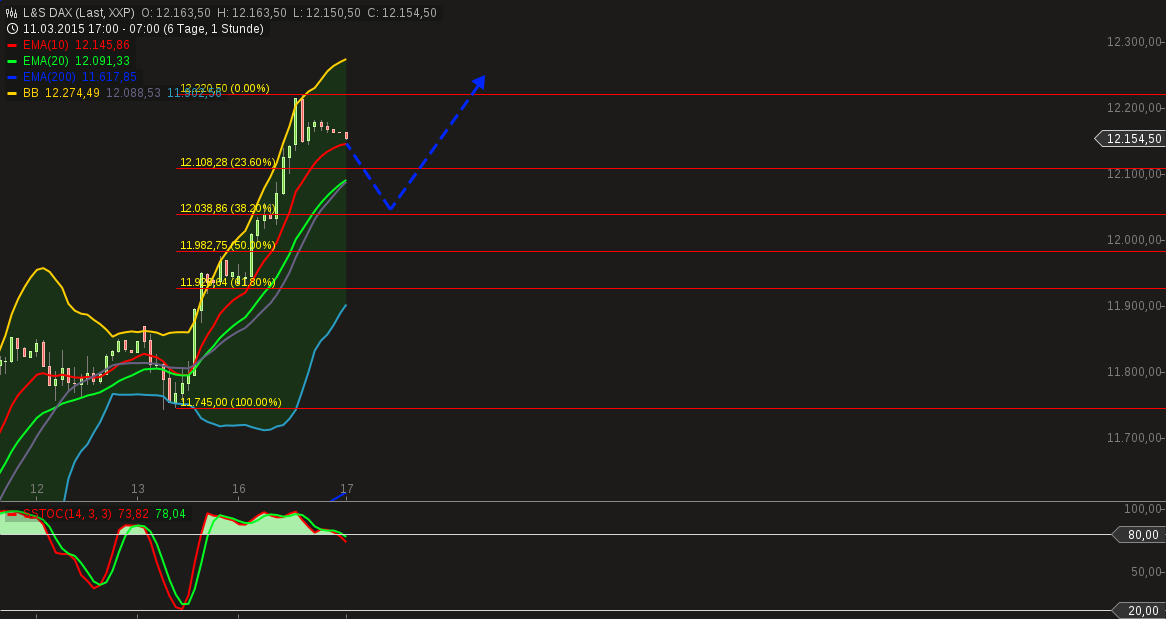This screenshot has height=619, width=1166.
Task: Click the EMA(20) value 12.091,33
Action: click(x=102, y=61)
